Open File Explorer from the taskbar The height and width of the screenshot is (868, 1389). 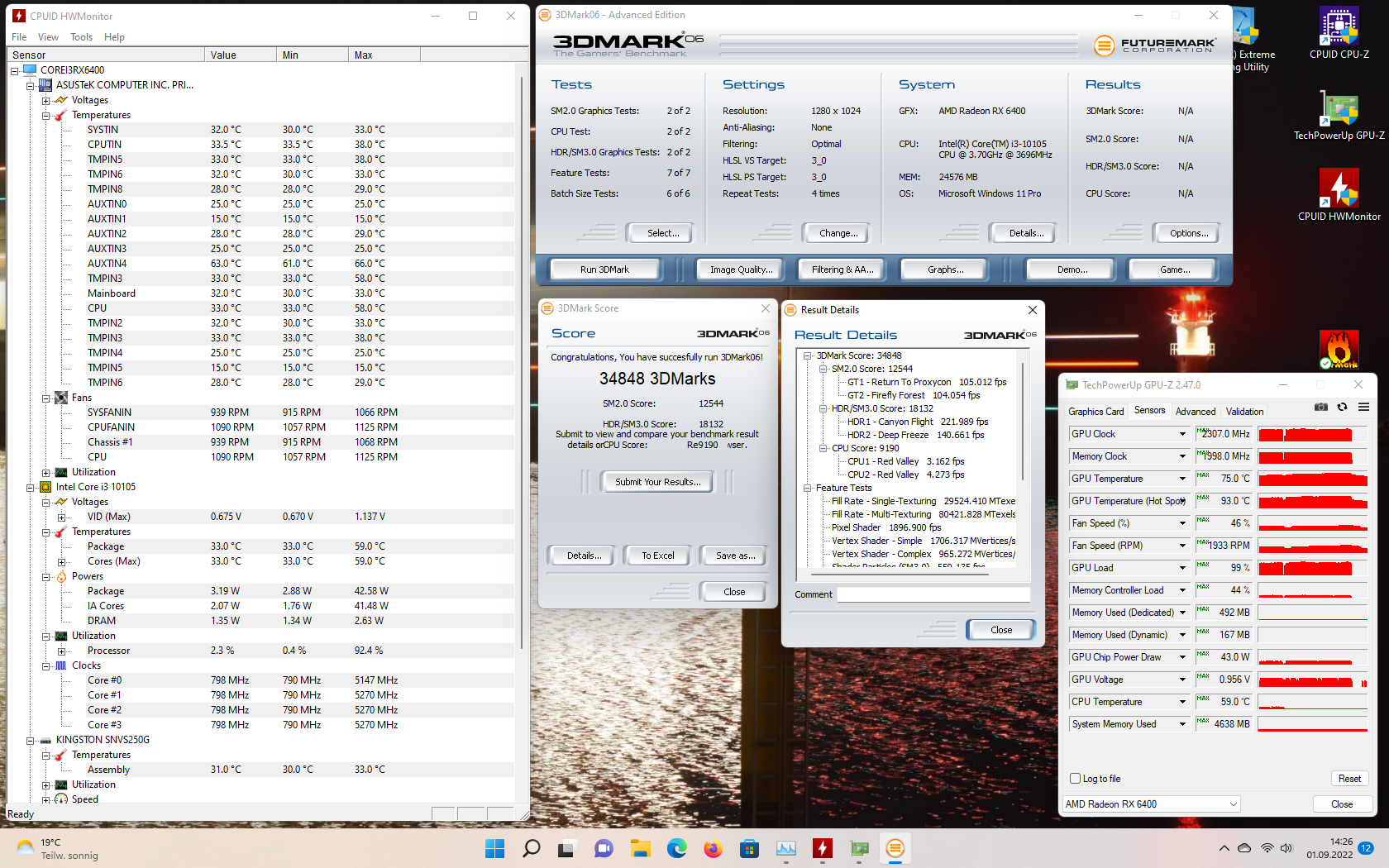coord(640,848)
